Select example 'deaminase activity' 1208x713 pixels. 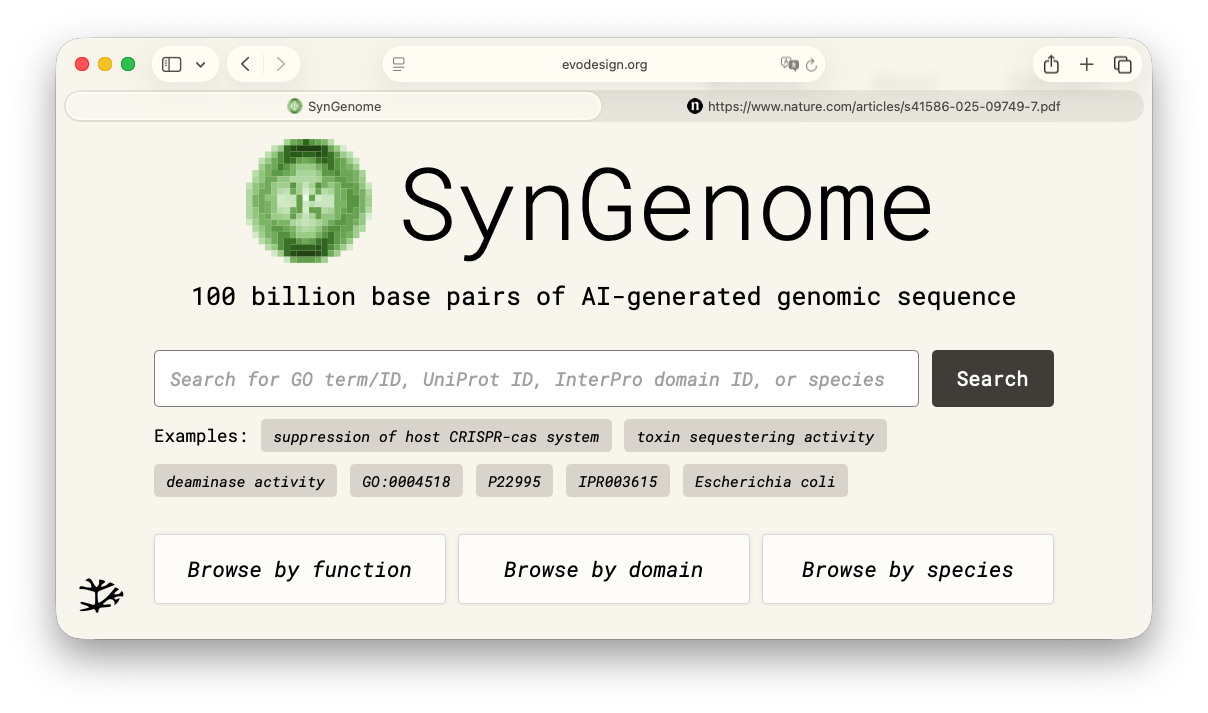click(245, 481)
